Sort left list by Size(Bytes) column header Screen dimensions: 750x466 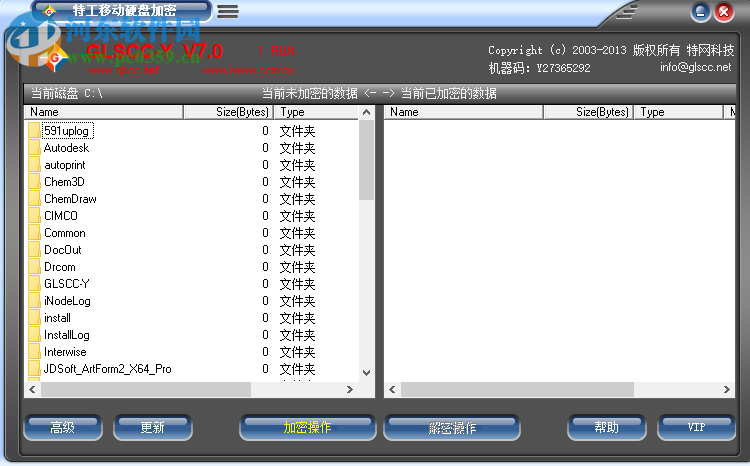click(x=229, y=112)
